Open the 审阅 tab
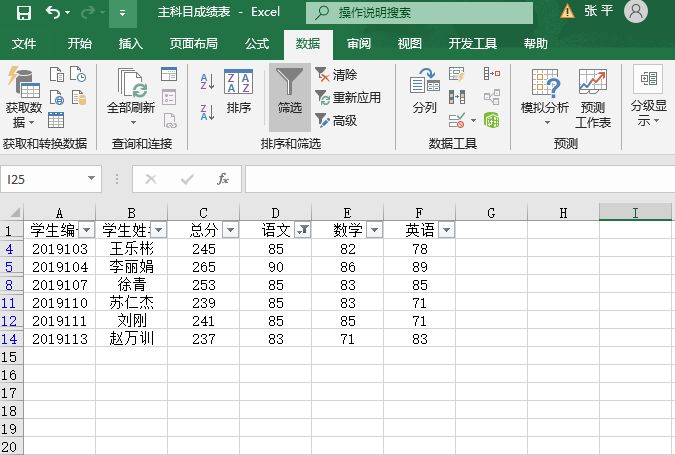The width and height of the screenshot is (675, 455). click(x=359, y=43)
